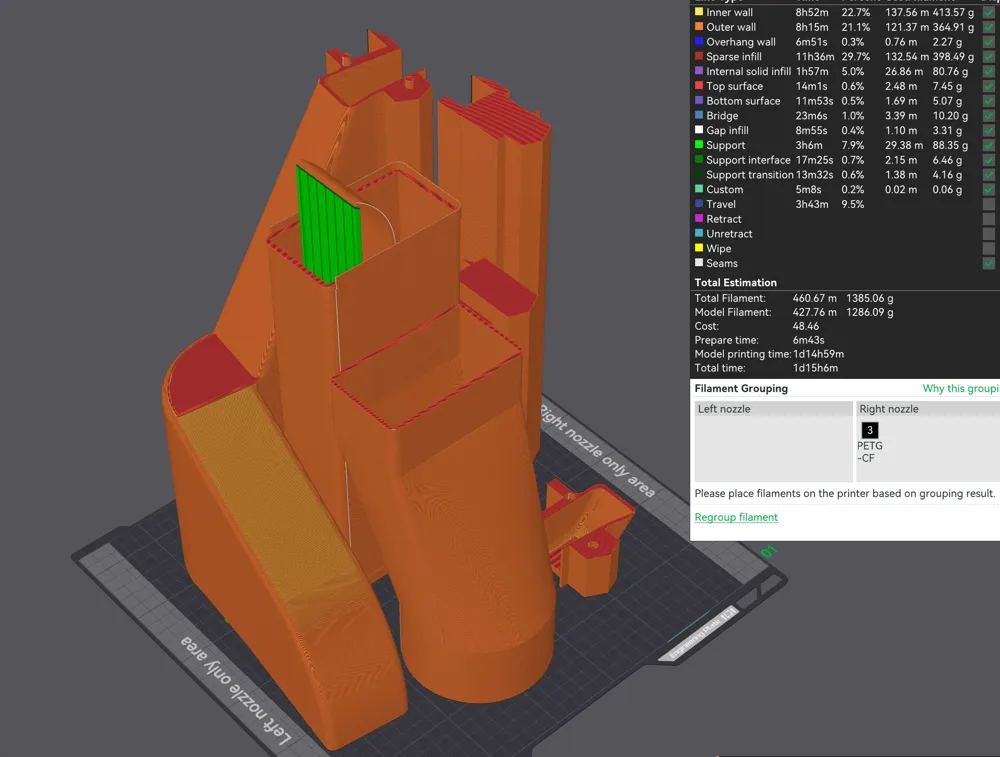Disable the Bridge line type checkbox
1000x757 pixels.
989,115
